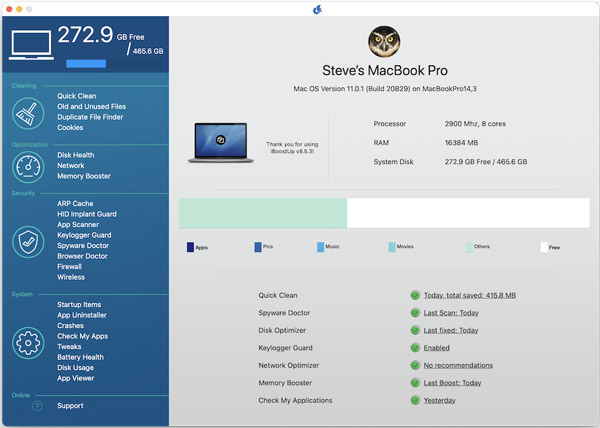Image resolution: width=600 pixels, height=428 pixels.
Task: Click the 'Steve's MacBook Pro' title
Action: pyautogui.click(x=385, y=70)
